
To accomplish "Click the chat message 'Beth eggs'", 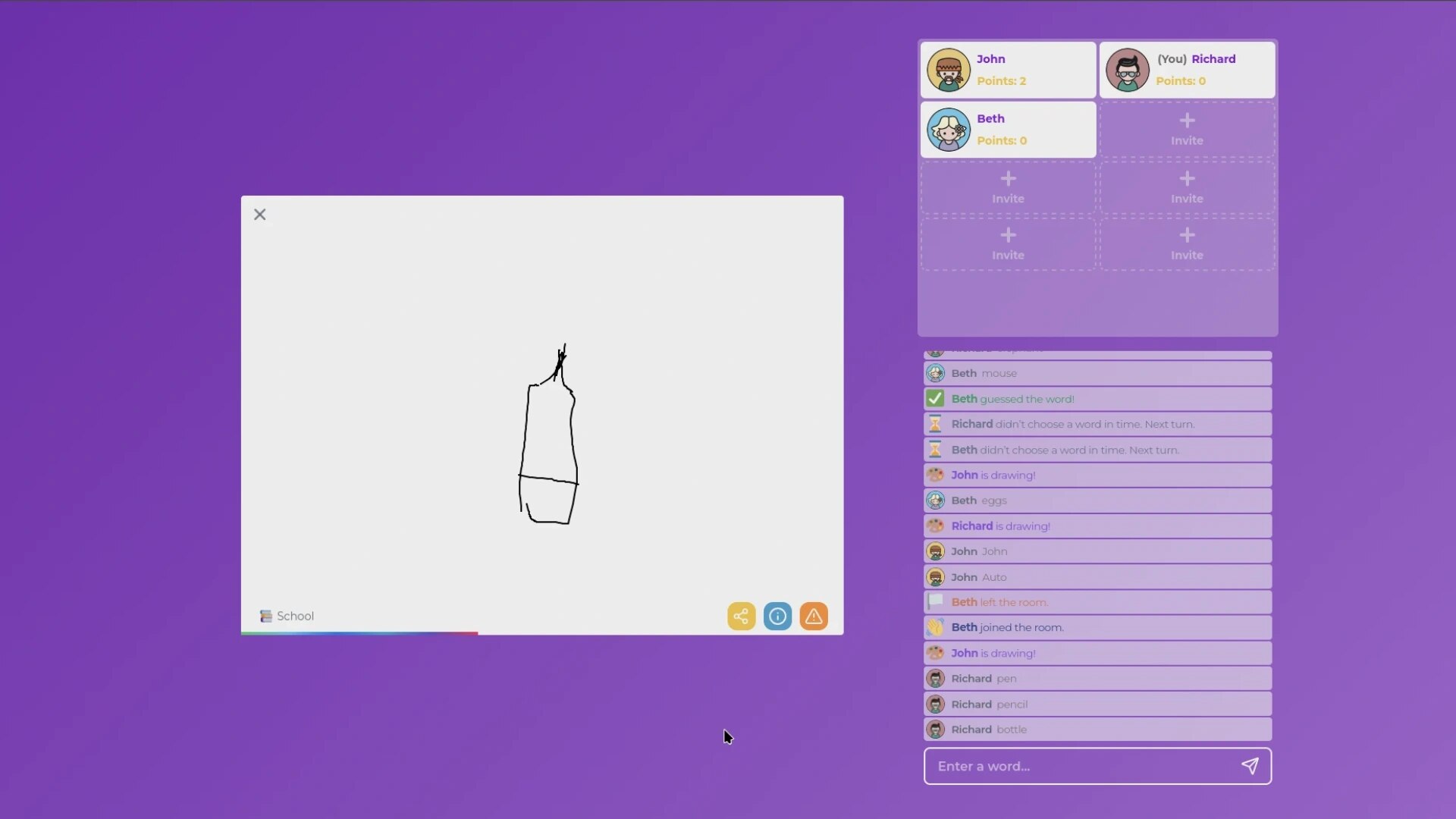I will tap(1097, 500).
